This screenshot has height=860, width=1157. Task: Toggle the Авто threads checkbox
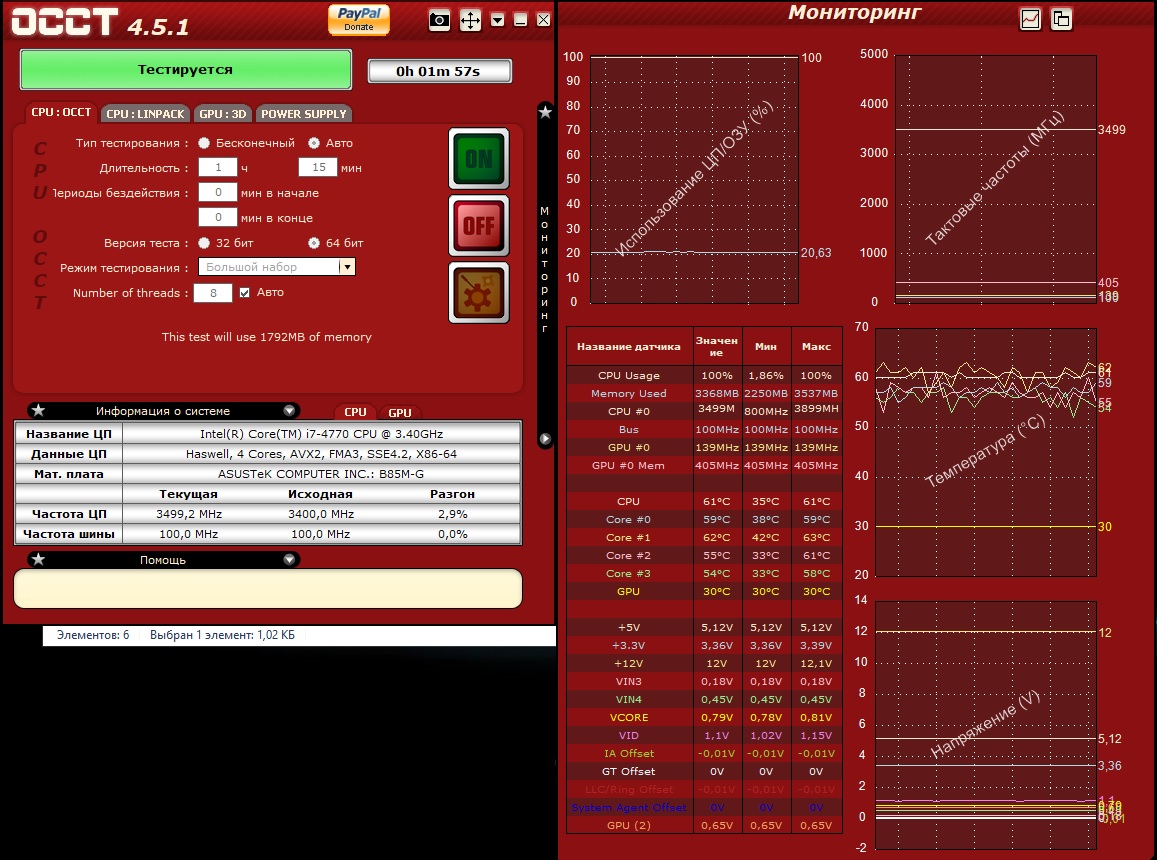(244, 293)
